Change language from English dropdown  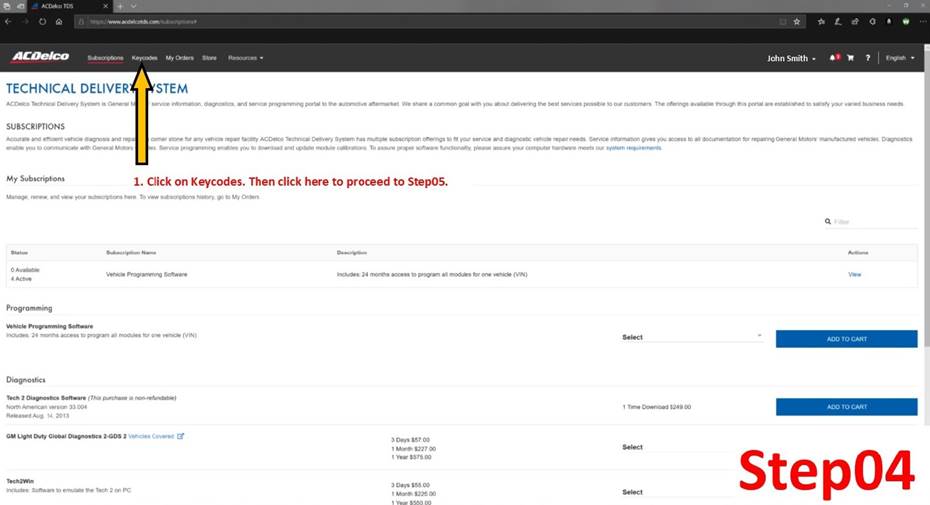click(x=900, y=58)
